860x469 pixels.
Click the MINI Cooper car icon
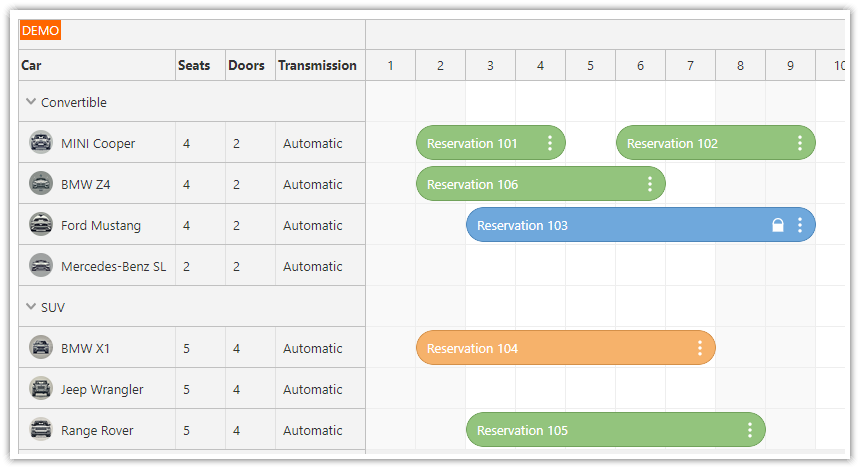coord(41,143)
